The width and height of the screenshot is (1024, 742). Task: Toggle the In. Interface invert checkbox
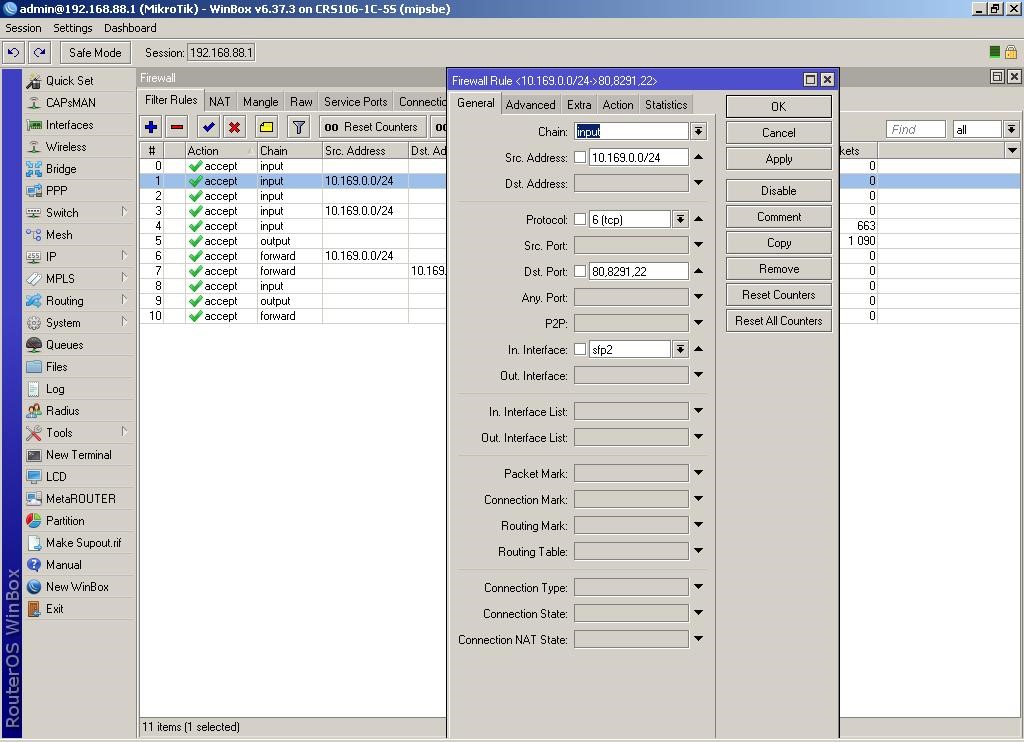[x=580, y=349]
